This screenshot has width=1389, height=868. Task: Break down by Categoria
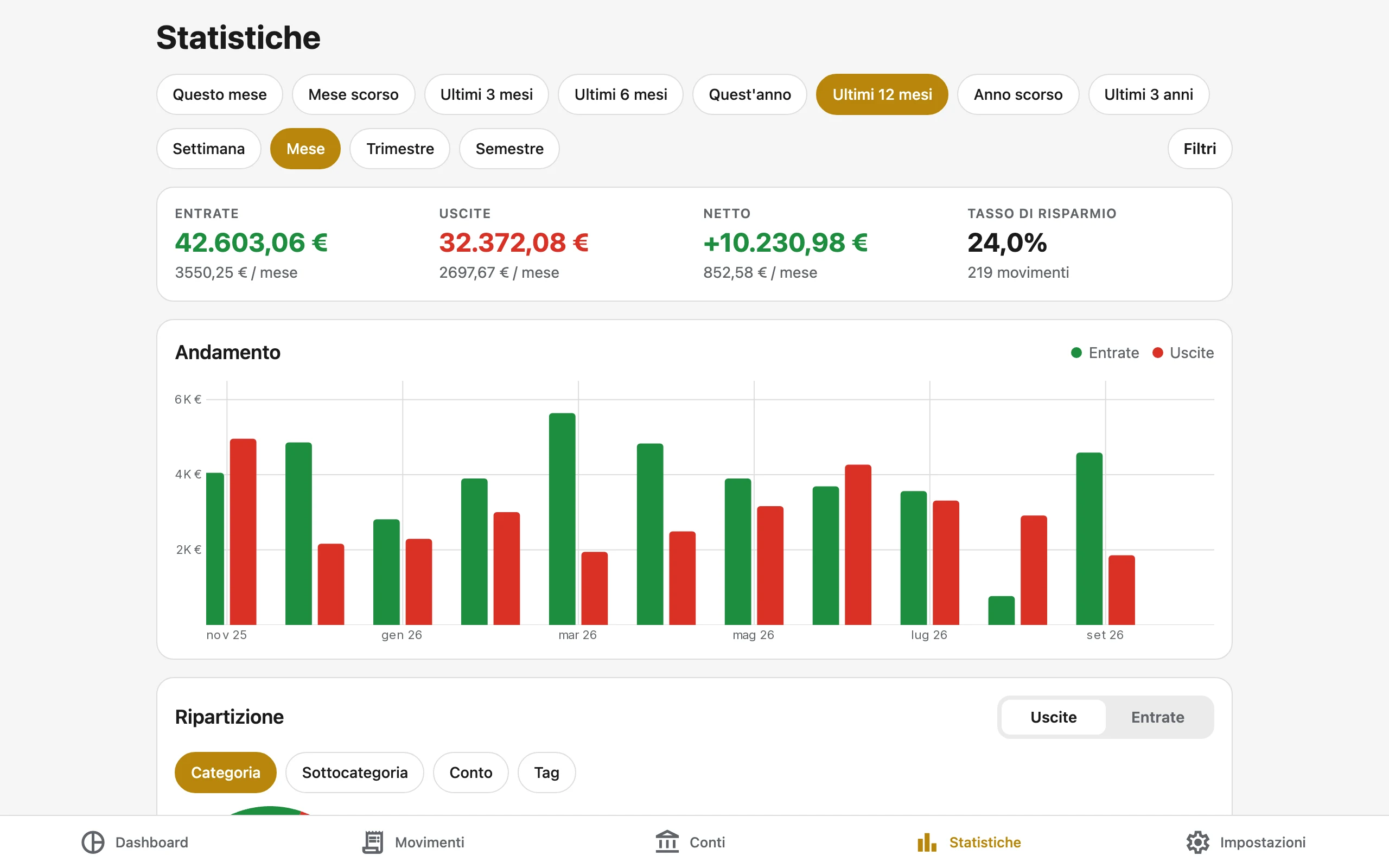[226, 773]
